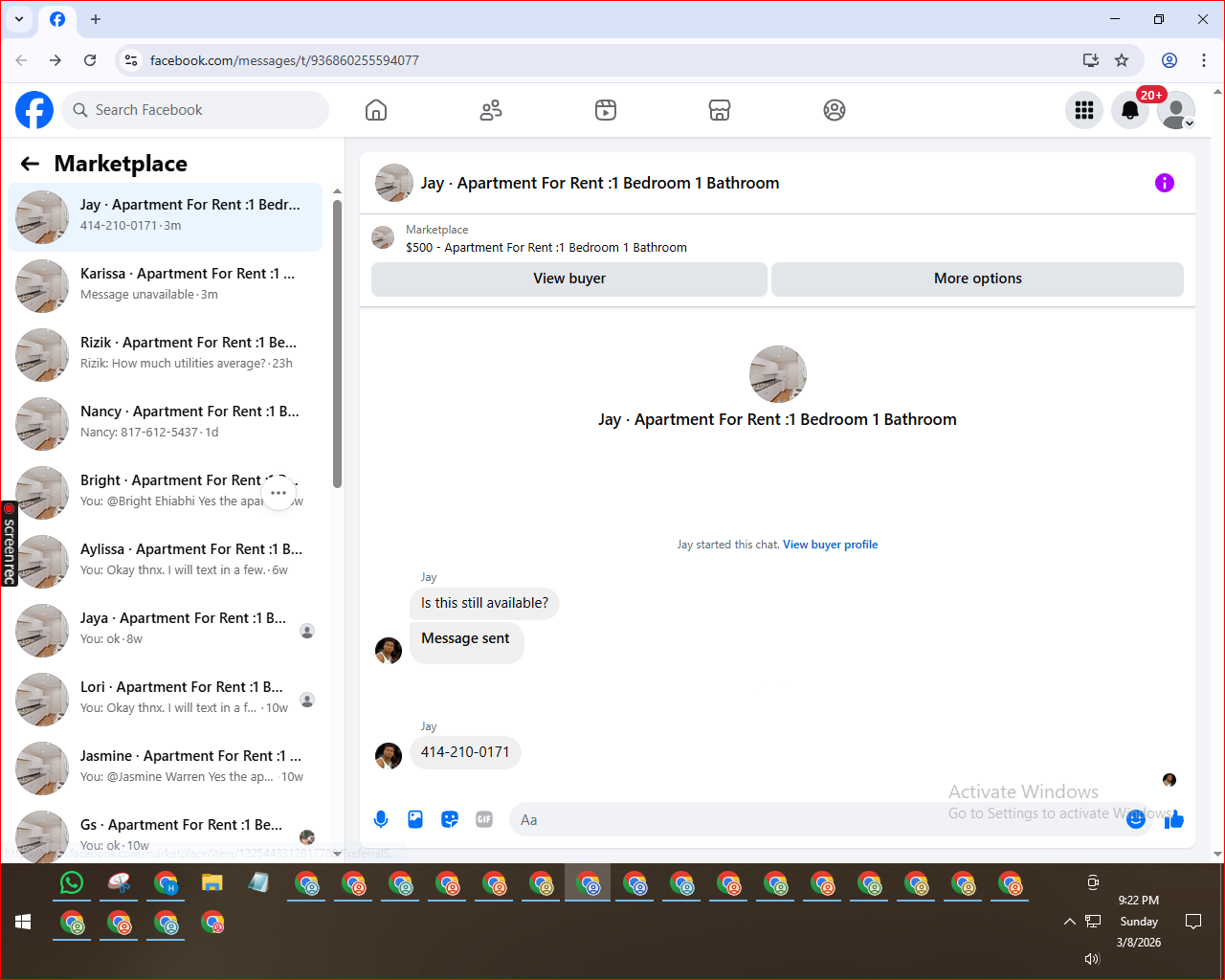The width and height of the screenshot is (1225, 980).
Task: Attach a photo file icon
Action: [x=415, y=819]
